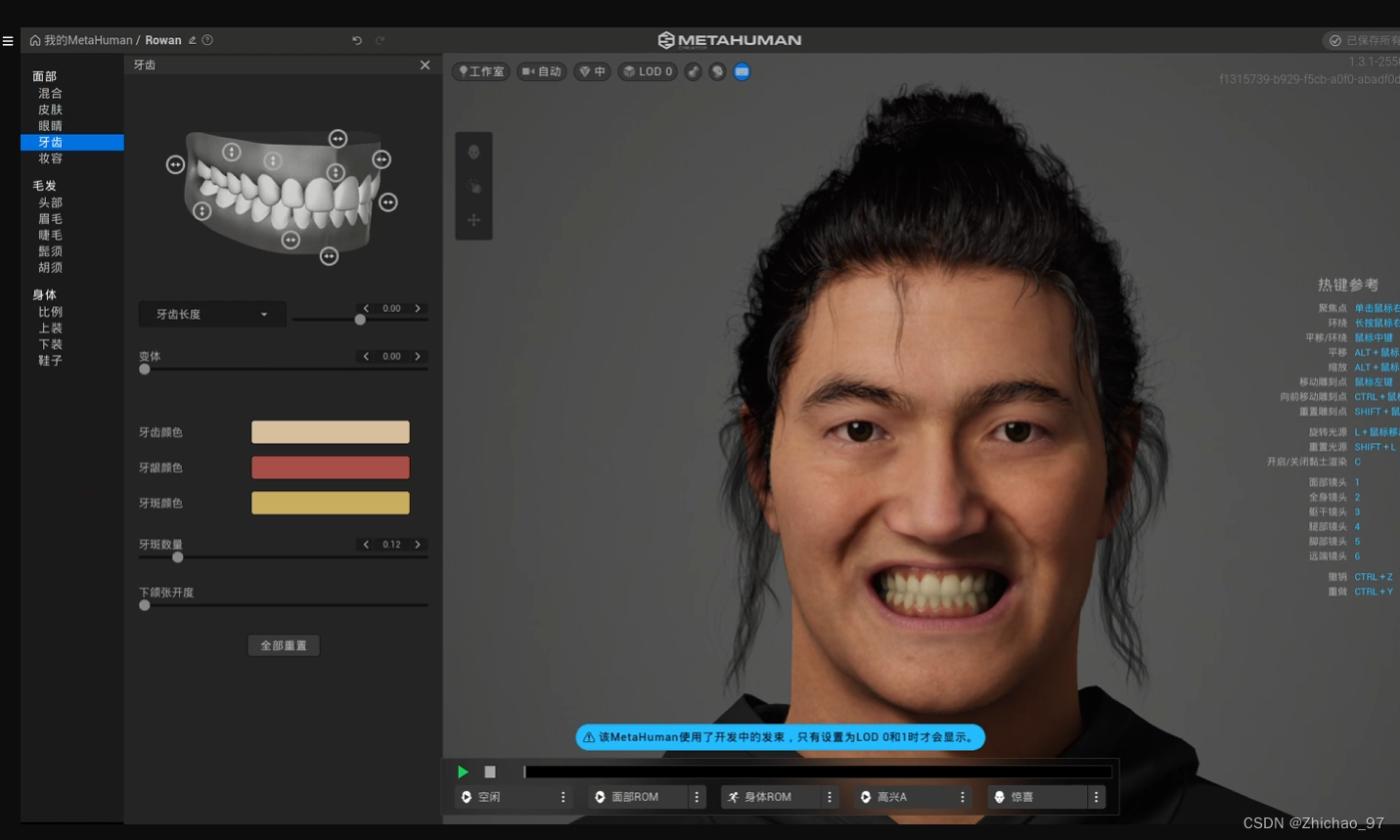Select the move cross-arrows tool icon
The width and height of the screenshot is (1400, 840).
tap(474, 220)
